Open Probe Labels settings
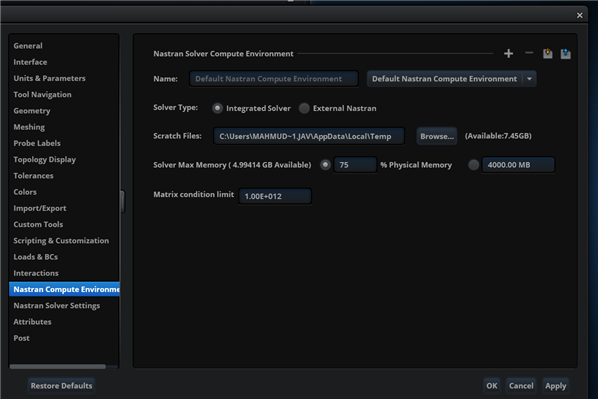The width and height of the screenshot is (598, 399). pyautogui.click(x=37, y=143)
